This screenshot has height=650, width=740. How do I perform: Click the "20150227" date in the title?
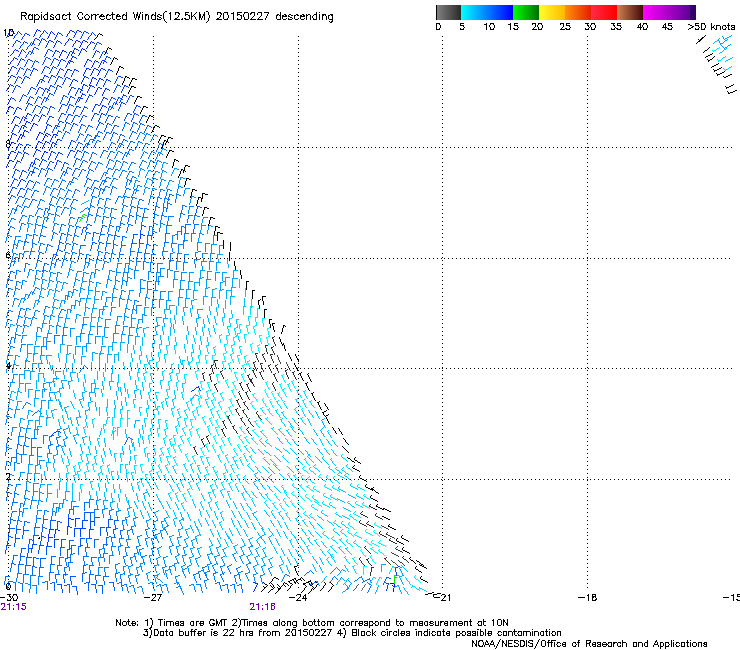243,17
